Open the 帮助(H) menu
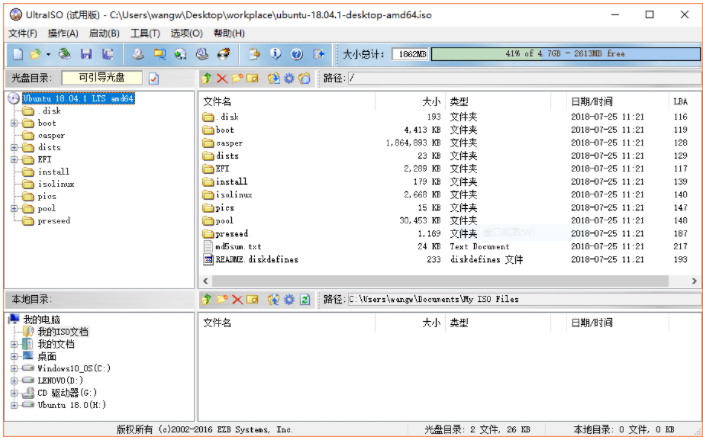703x440 pixels. coord(229,34)
